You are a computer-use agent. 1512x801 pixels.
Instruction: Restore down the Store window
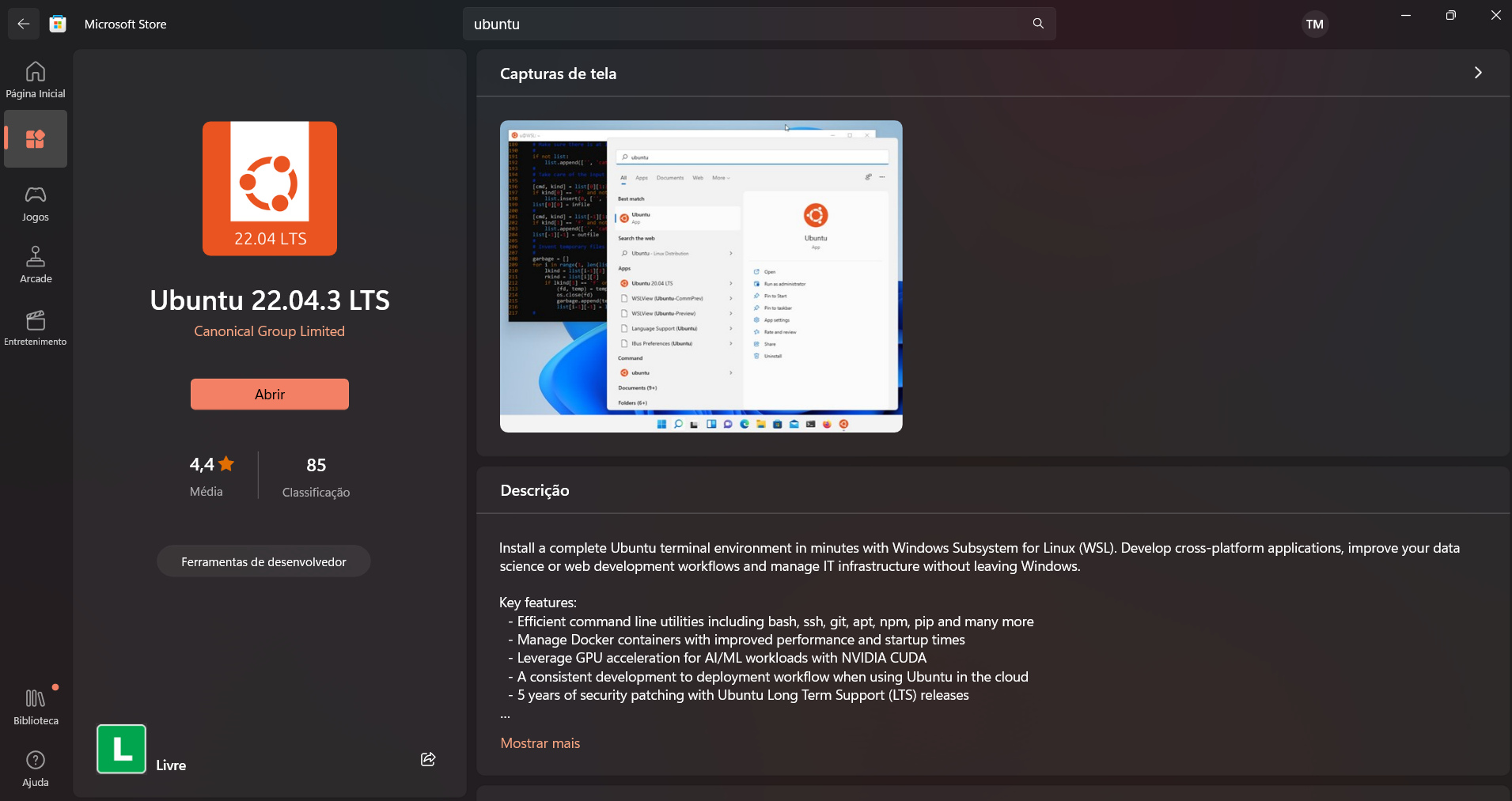coord(1450,15)
